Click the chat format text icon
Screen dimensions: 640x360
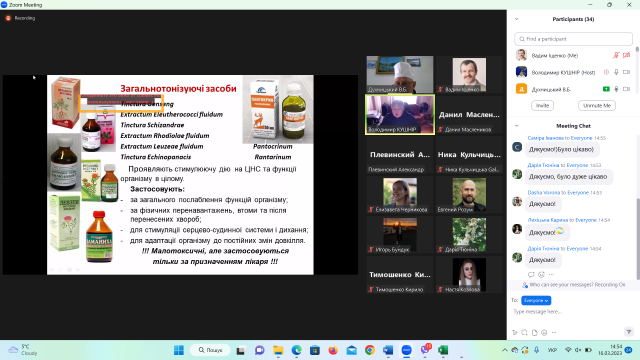[x=515, y=333]
